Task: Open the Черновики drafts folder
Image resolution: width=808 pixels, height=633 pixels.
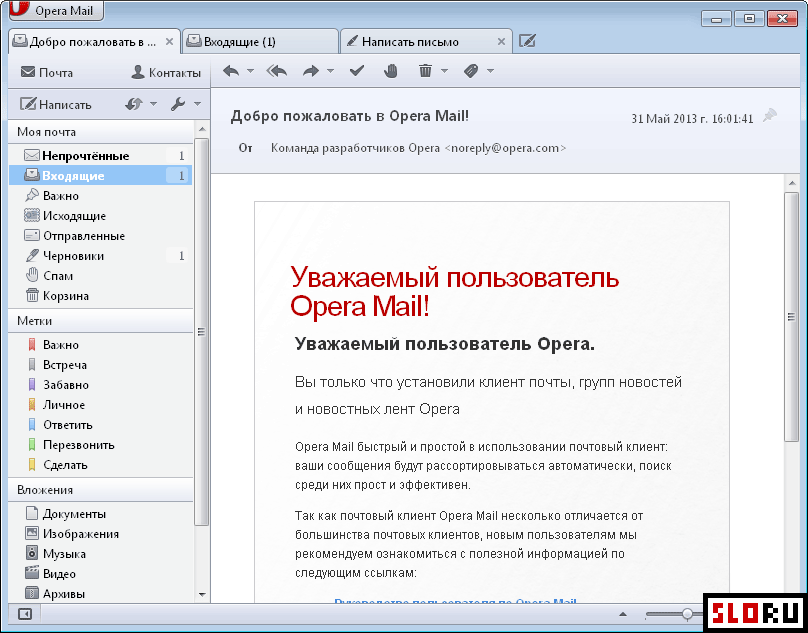Action: pos(100,256)
